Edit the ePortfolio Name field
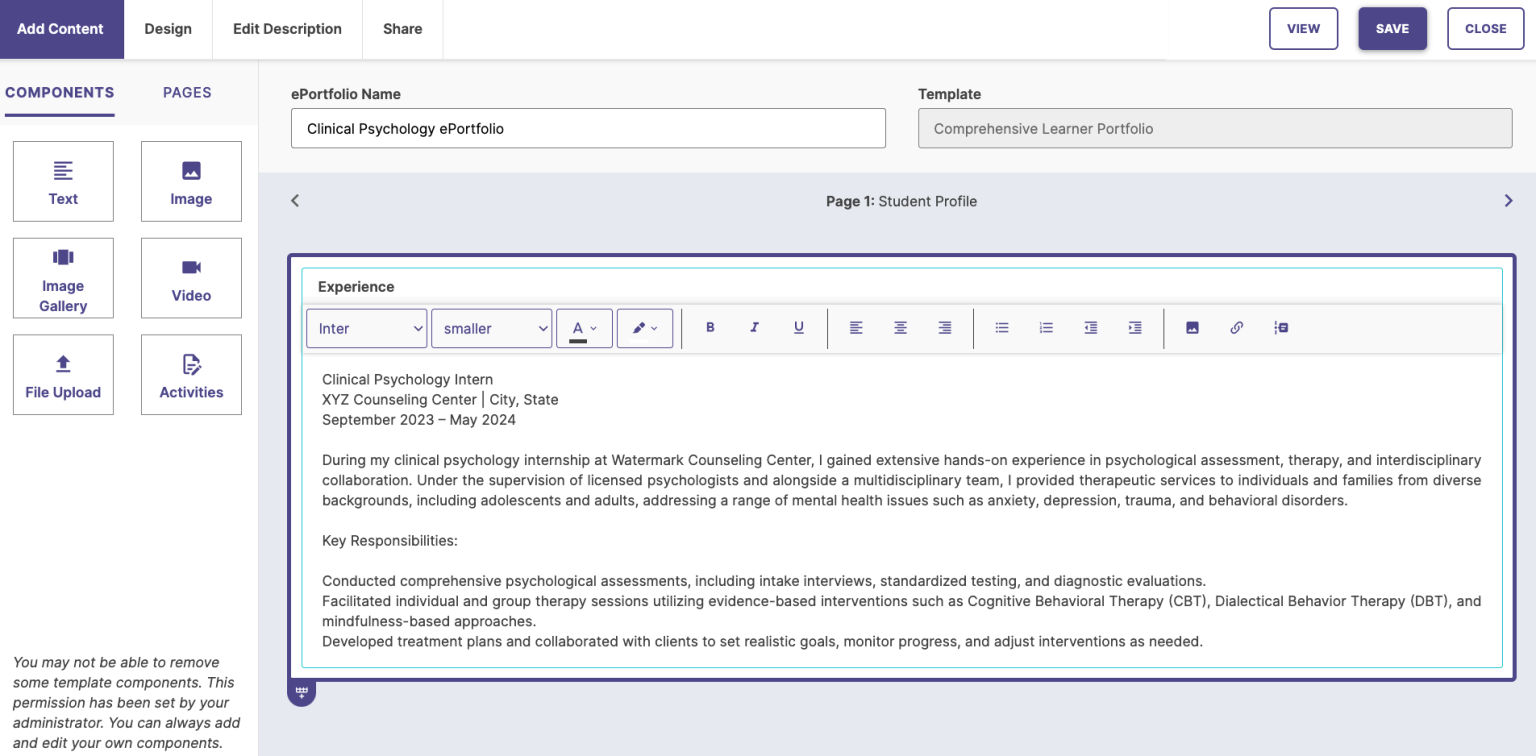The image size is (1536, 756). (x=588, y=128)
